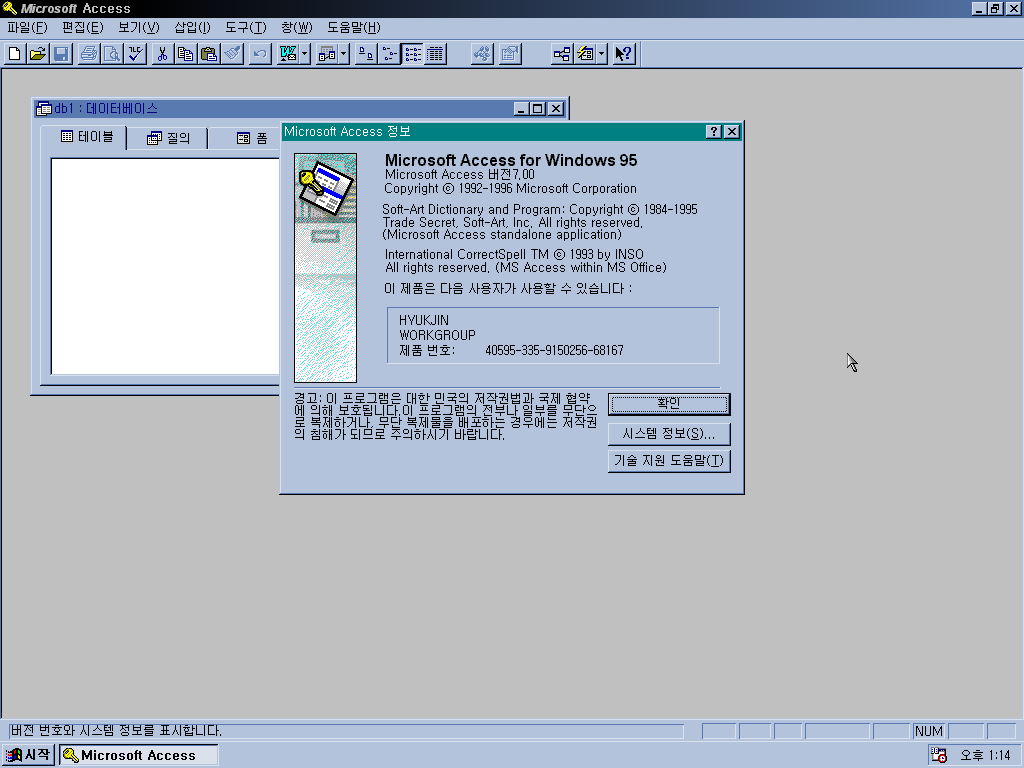1024x768 pixels.
Task: Click the db1 window title icon
Action: point(44,108)
